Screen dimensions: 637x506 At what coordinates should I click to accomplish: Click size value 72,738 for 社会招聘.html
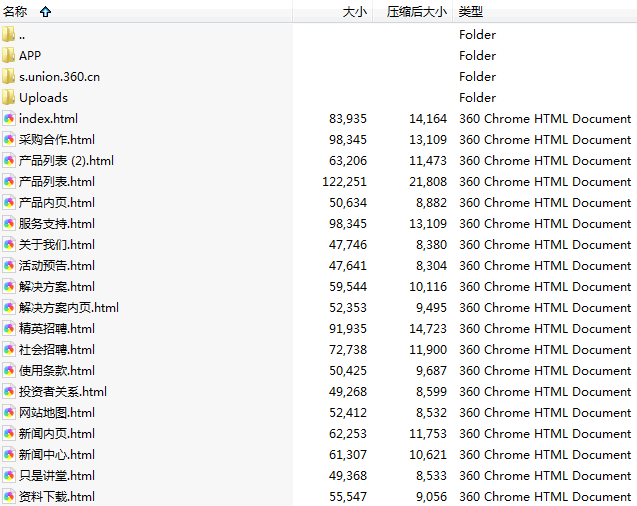tap(348, 350)
